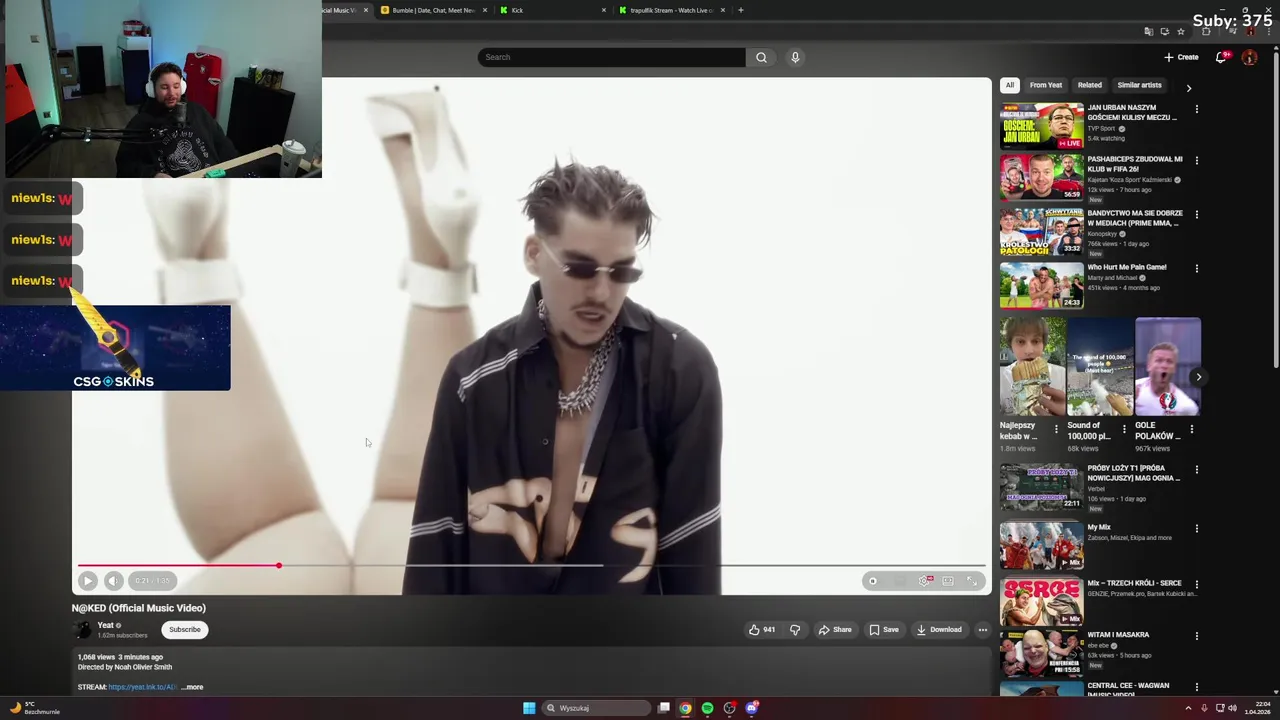
Task: Open options menu for PRÓBY LOŻY T1 video
Action: pyautogui.click(x=1196, y=470)
